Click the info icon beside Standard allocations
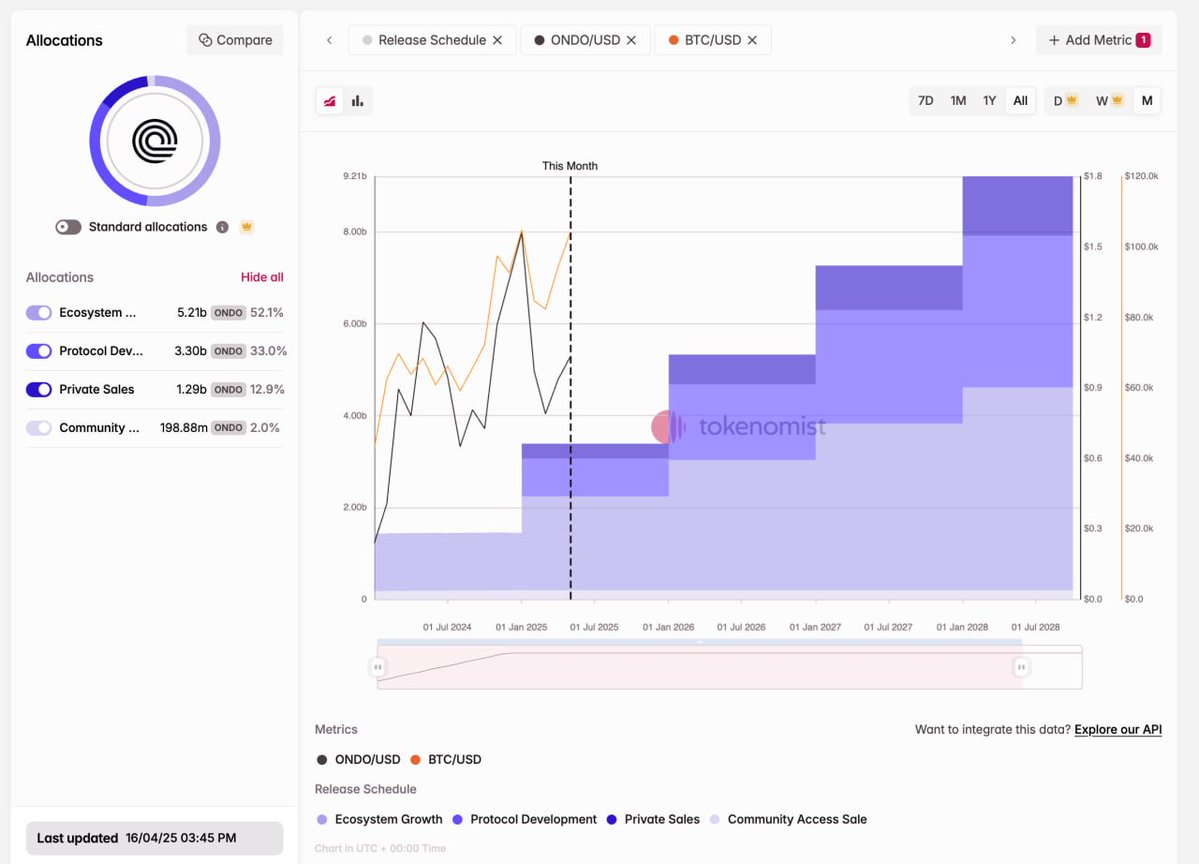Screen dimensions: 1199x864 (x=222, y=227)
